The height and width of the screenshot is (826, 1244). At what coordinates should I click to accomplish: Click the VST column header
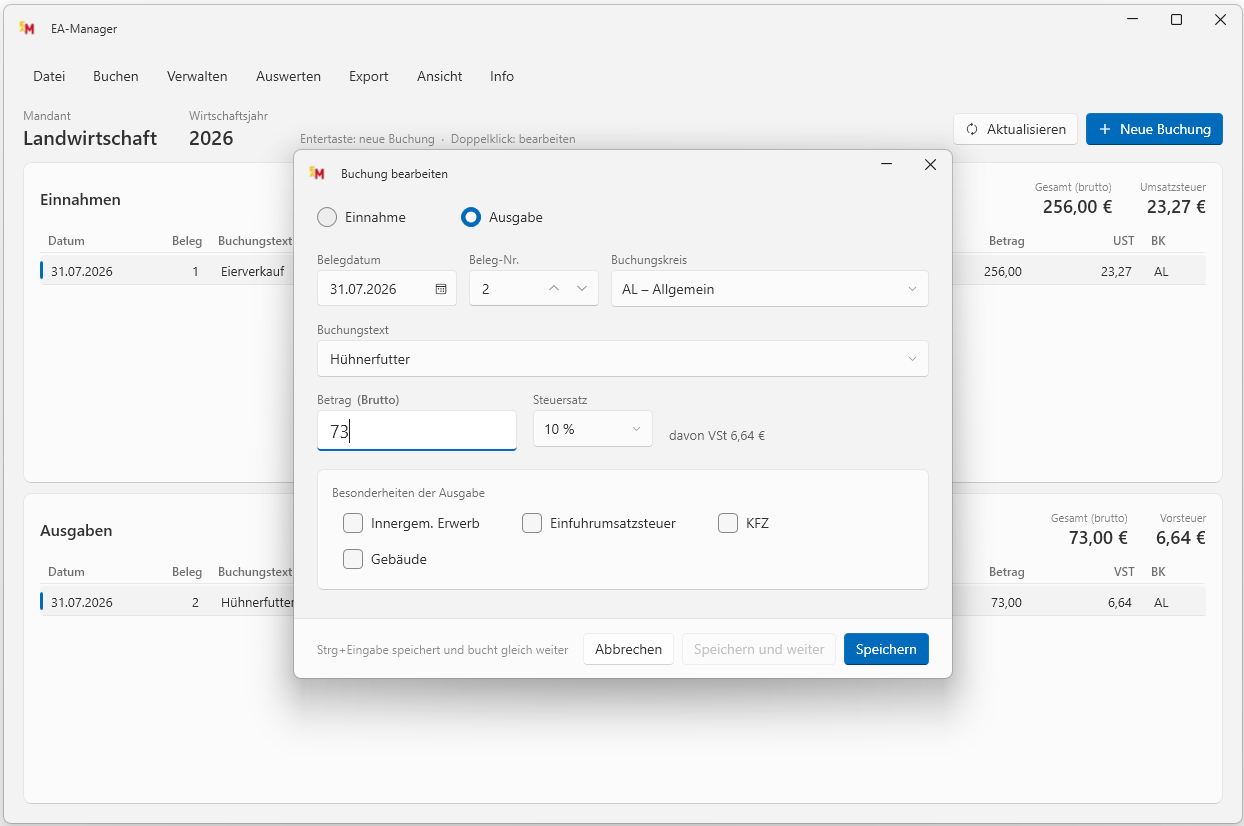(1124, 572)
